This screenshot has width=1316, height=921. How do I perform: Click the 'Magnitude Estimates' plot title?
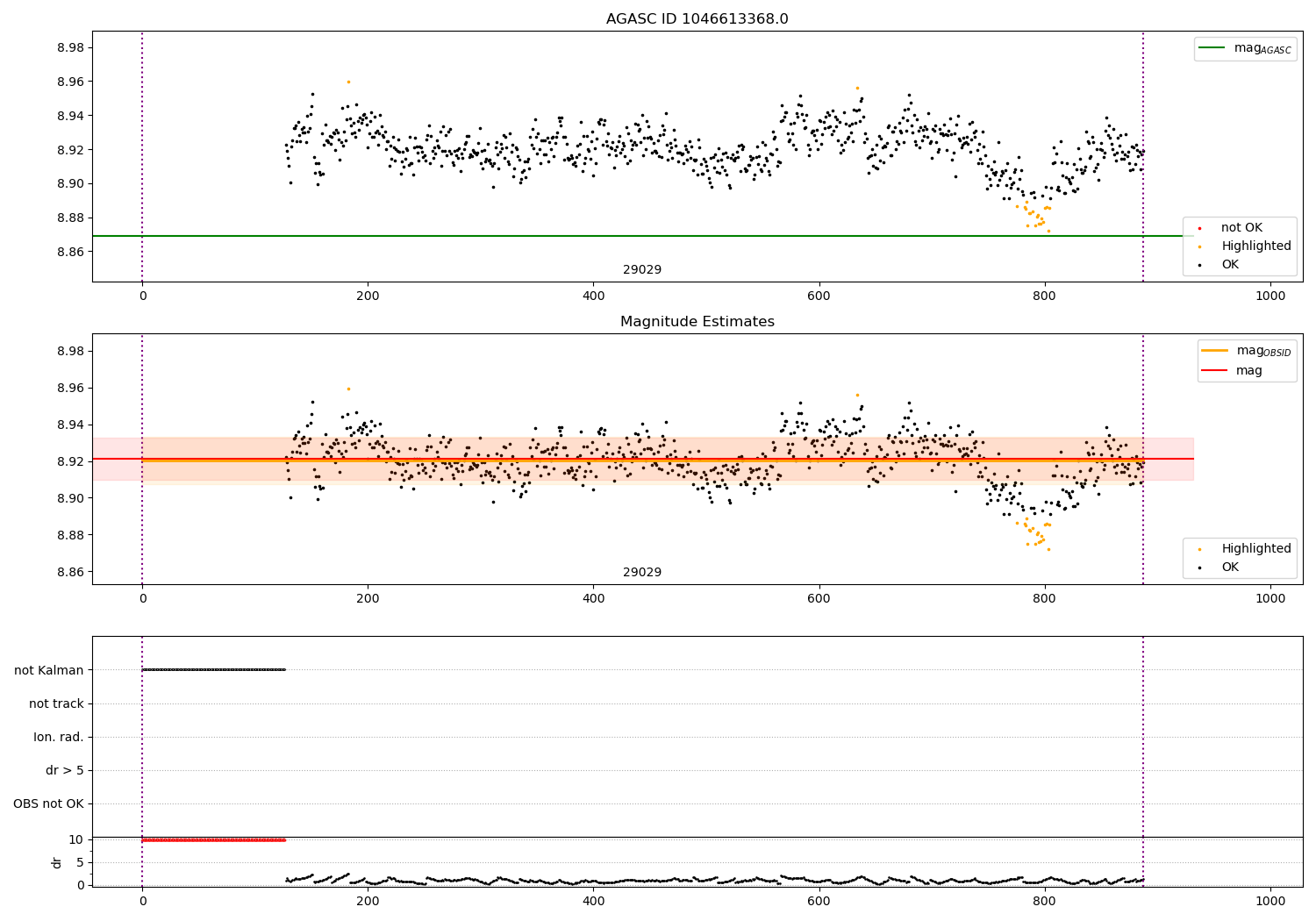point(697,322)
